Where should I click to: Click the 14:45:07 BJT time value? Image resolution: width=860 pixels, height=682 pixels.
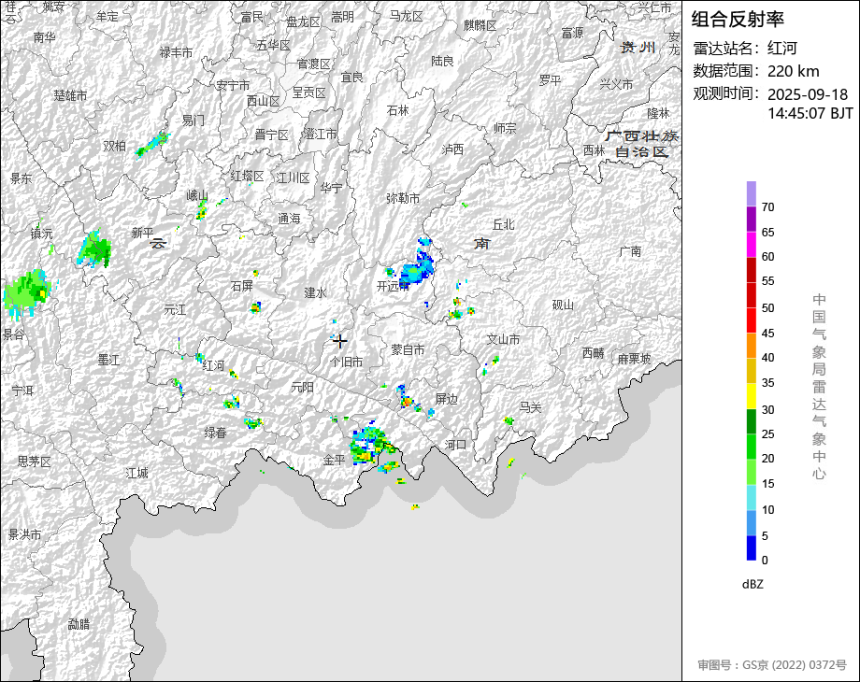coord(810,114)
